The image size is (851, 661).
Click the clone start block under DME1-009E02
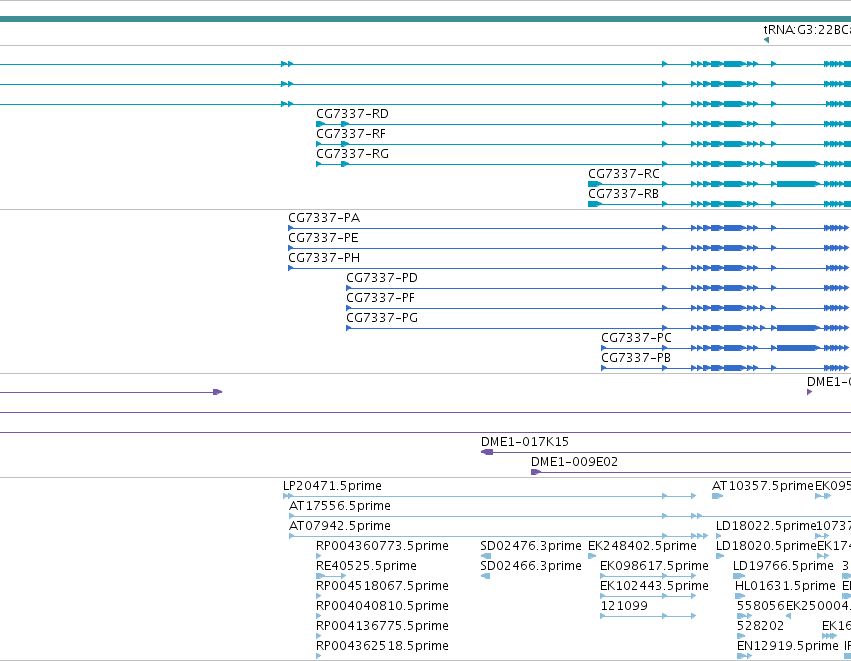pyautogui.click(x=536, y=472)
